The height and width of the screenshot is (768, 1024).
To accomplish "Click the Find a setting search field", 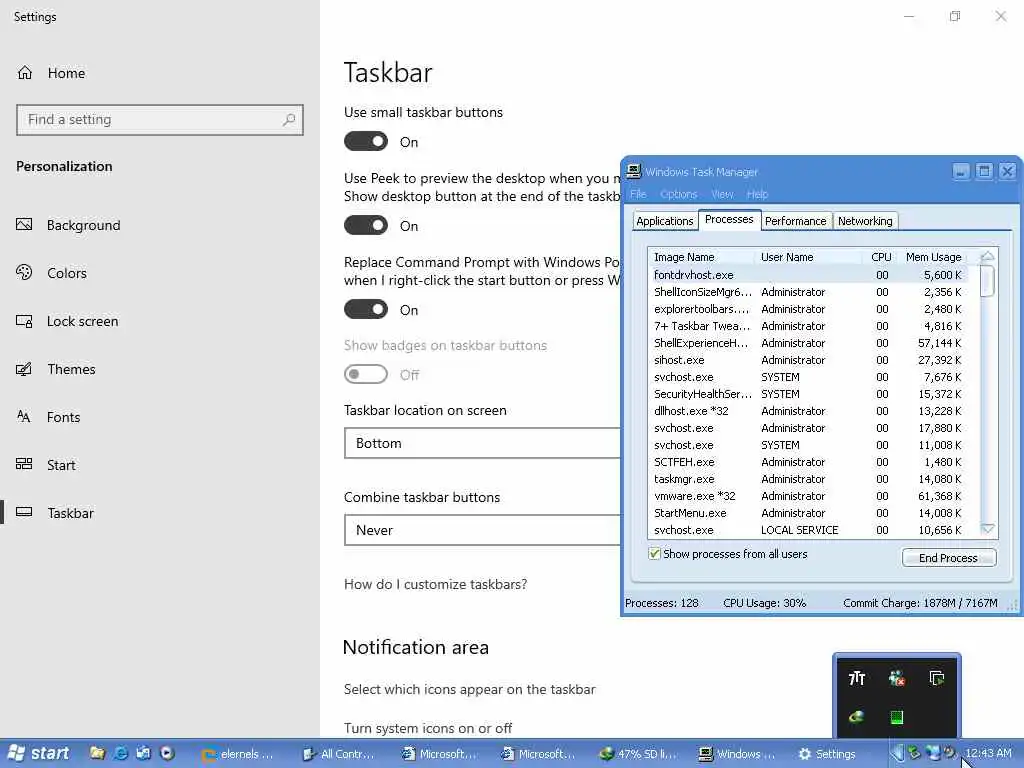I will [x=160, y=120].
